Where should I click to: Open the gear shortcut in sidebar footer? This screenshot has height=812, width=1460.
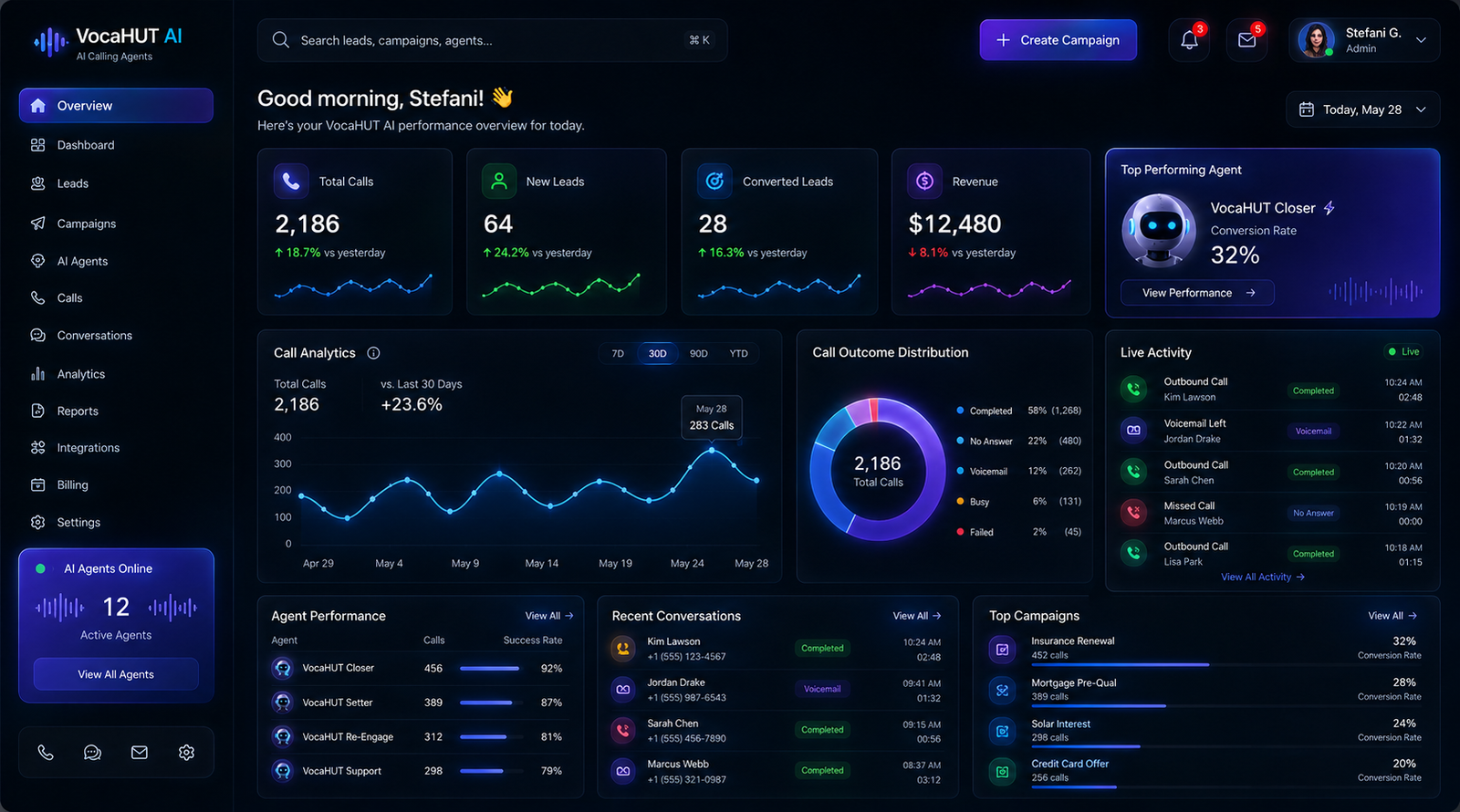click(x=186, y=753)
